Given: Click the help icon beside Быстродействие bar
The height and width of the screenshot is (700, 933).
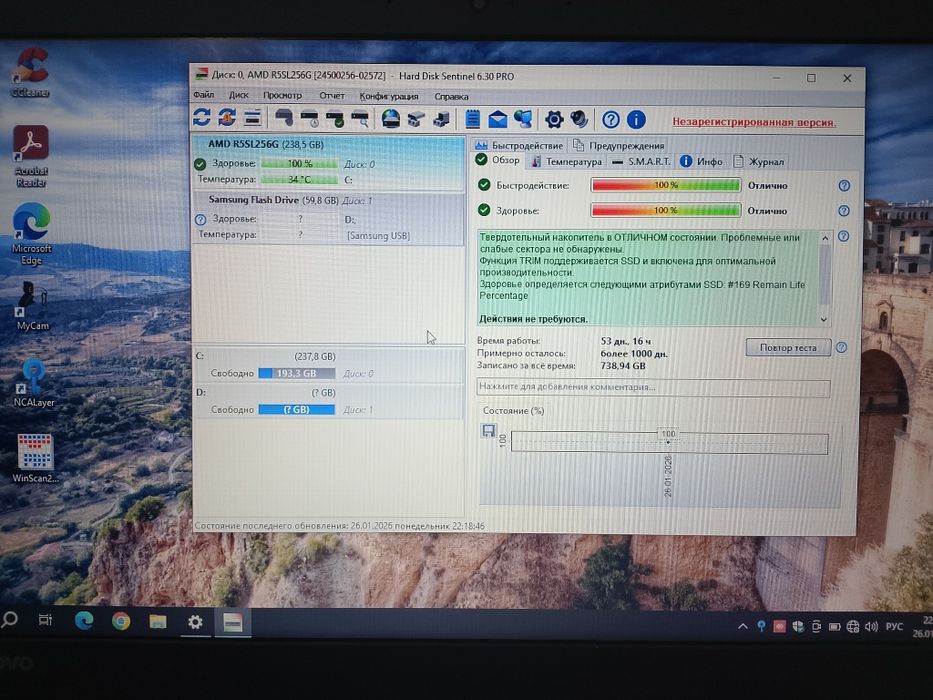Looking at the screenshot, I should [x=844, y=186].
